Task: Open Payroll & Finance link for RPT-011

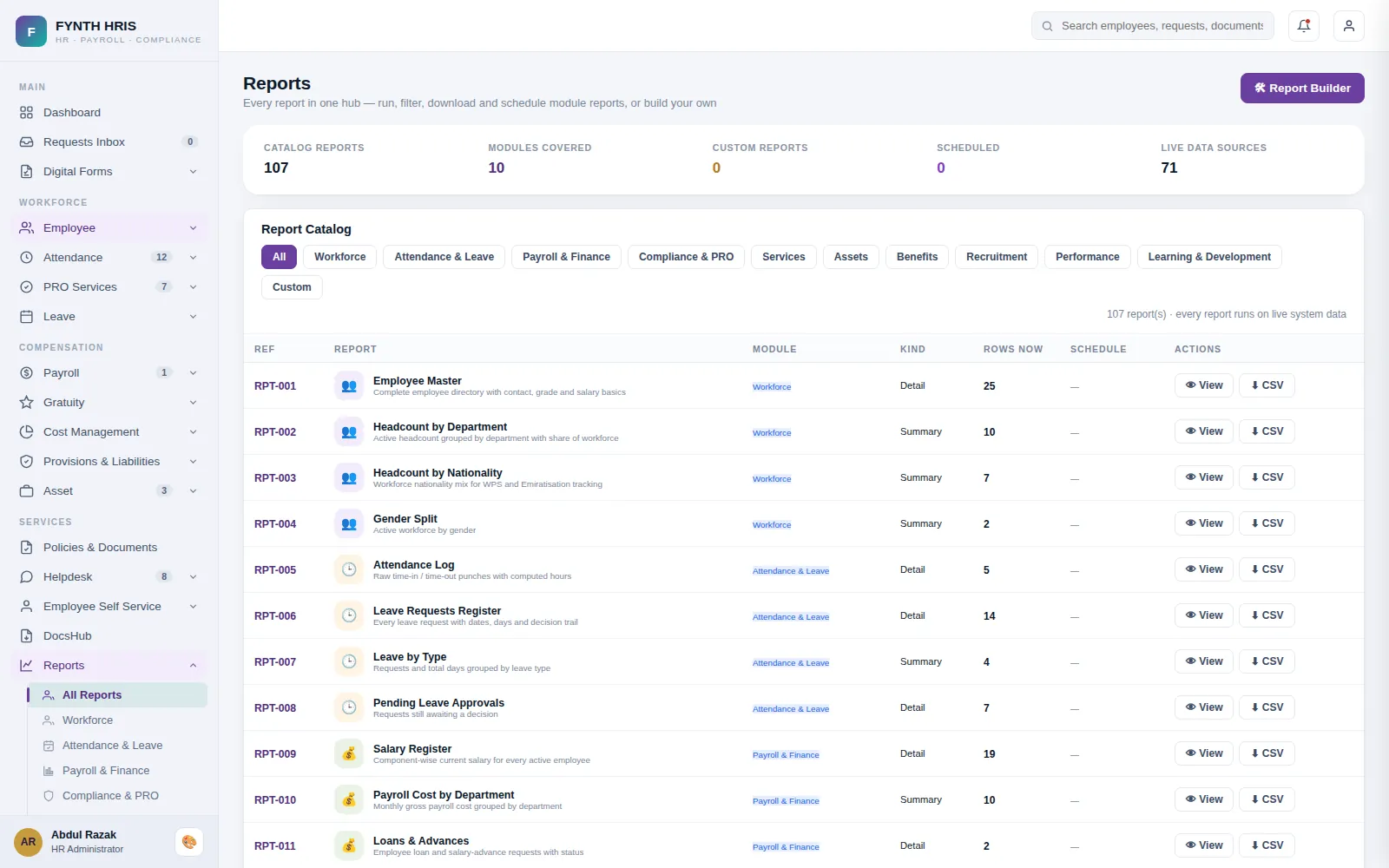Action: [786, 847]
